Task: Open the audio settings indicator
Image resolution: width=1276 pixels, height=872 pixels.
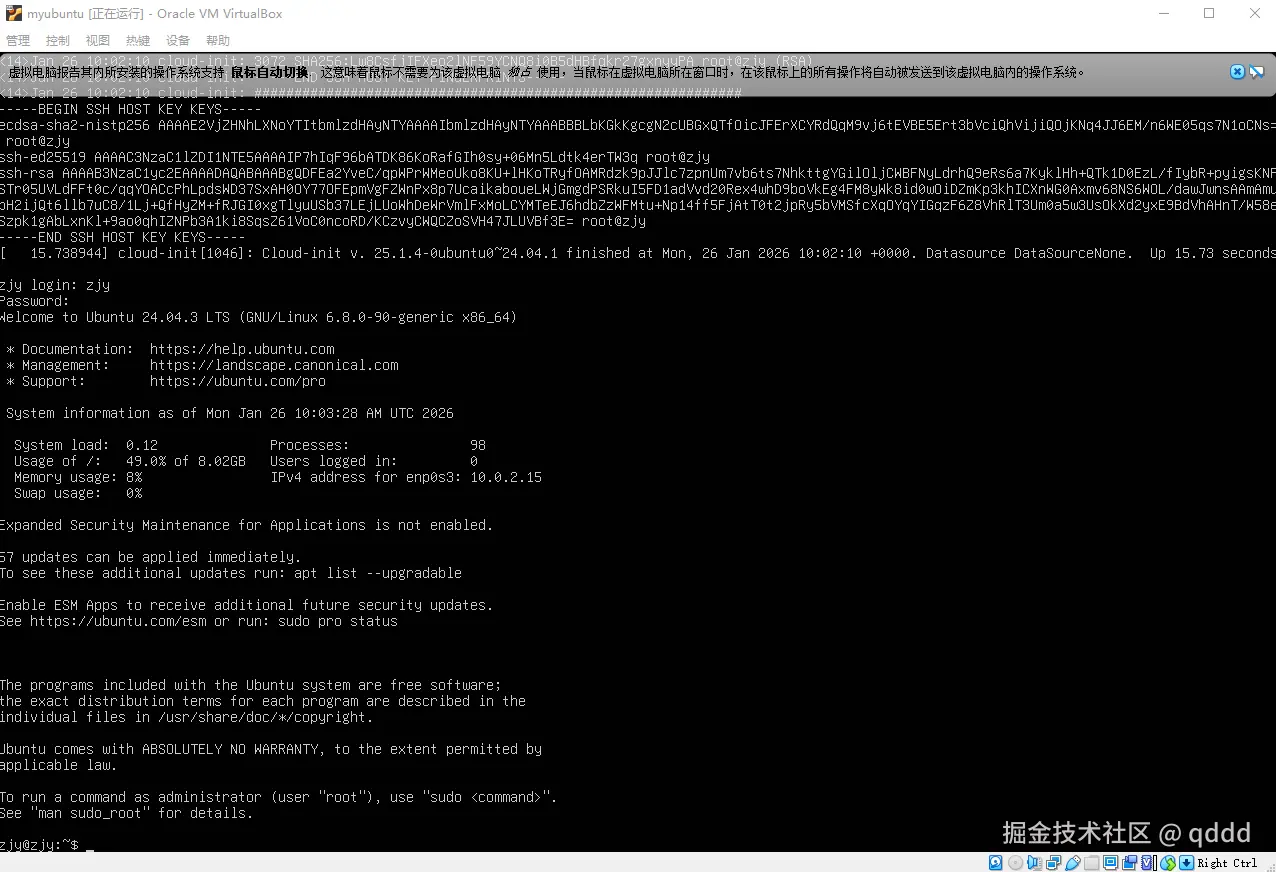Action: [1034, 862]
